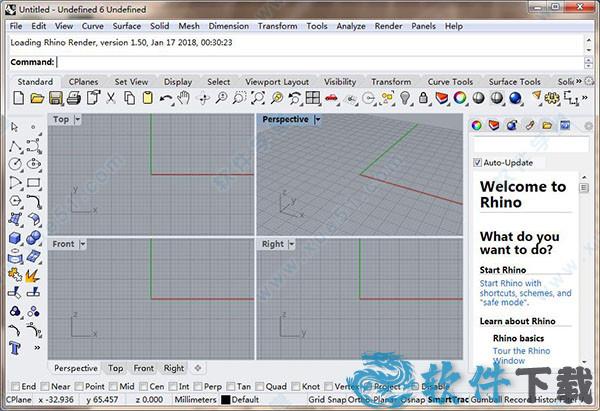This screenshot has width=600, height=411.
Task: Click the red car Set View icon
Action: click(x=331, y=98)
